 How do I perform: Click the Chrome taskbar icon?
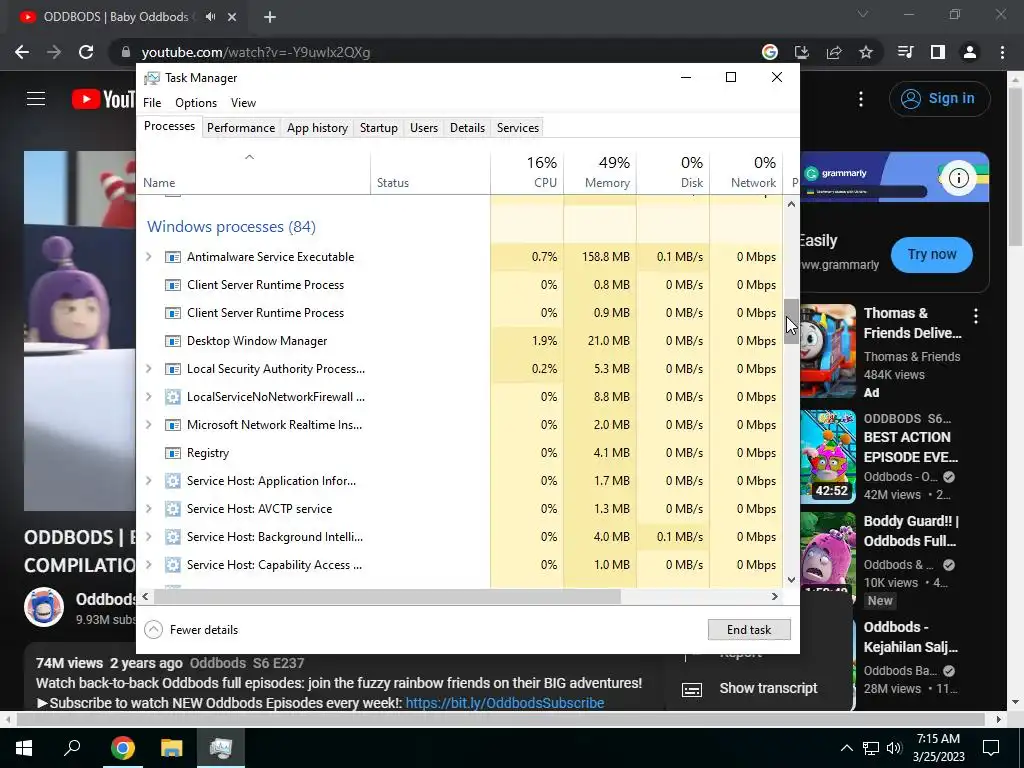tap(122, 748)
